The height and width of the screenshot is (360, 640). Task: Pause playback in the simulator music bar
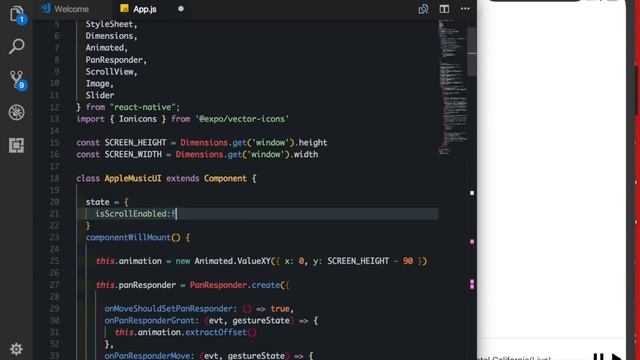(598, 357)
